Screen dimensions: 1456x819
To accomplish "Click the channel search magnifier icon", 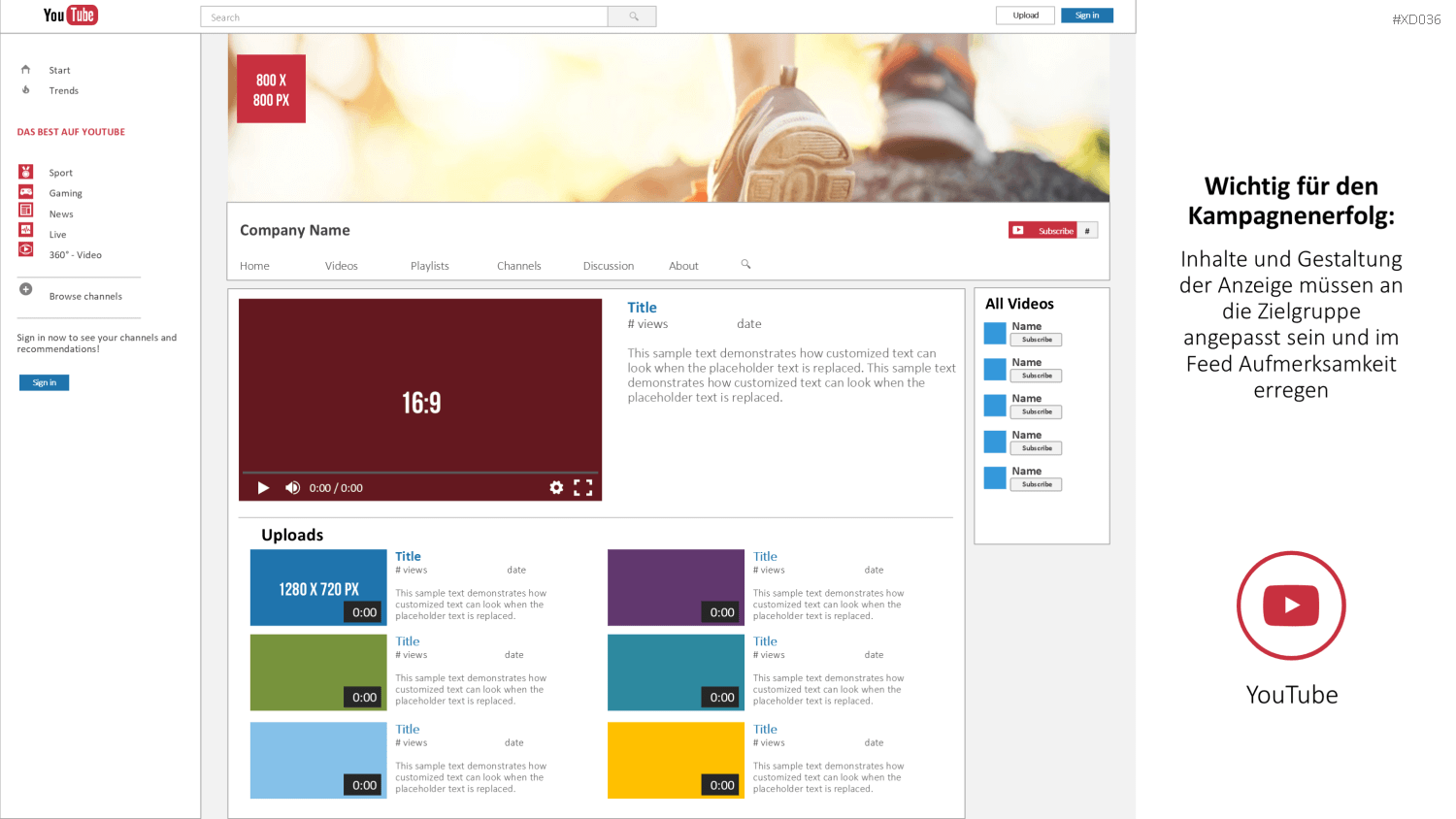I will coord(745,264).
